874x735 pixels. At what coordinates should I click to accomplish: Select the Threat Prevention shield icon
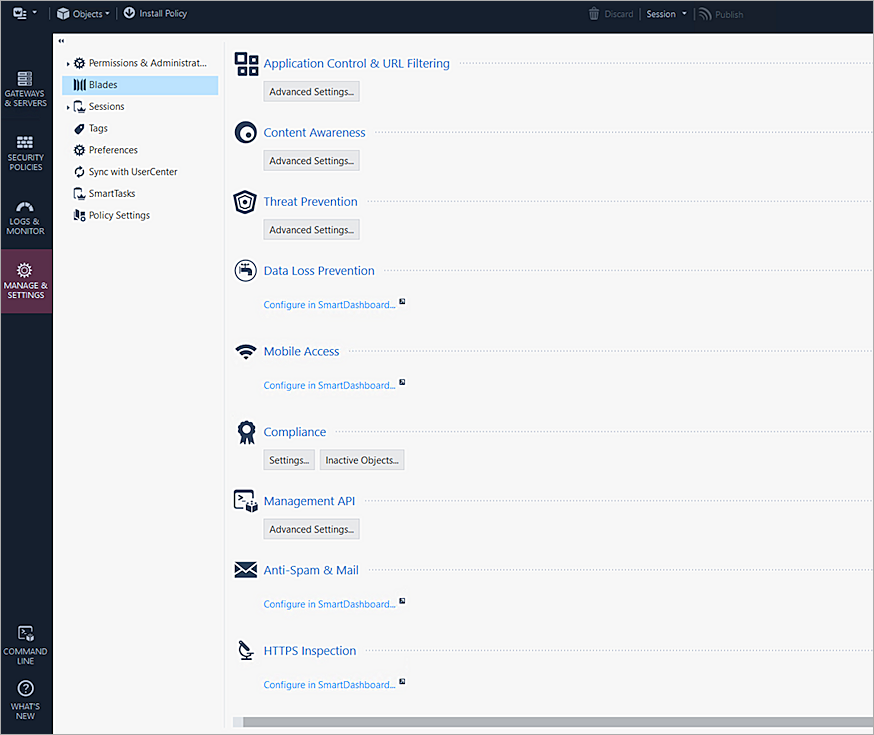245,201
